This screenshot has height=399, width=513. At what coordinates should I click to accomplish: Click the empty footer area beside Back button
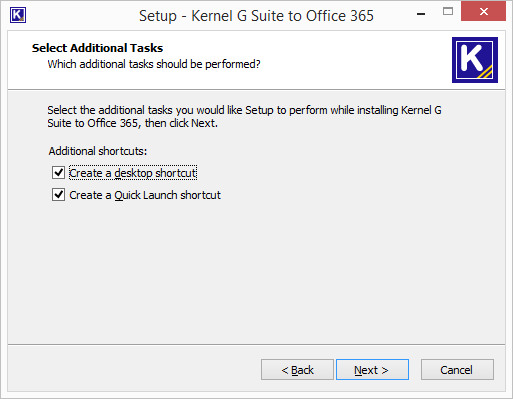tap(133, 369)
